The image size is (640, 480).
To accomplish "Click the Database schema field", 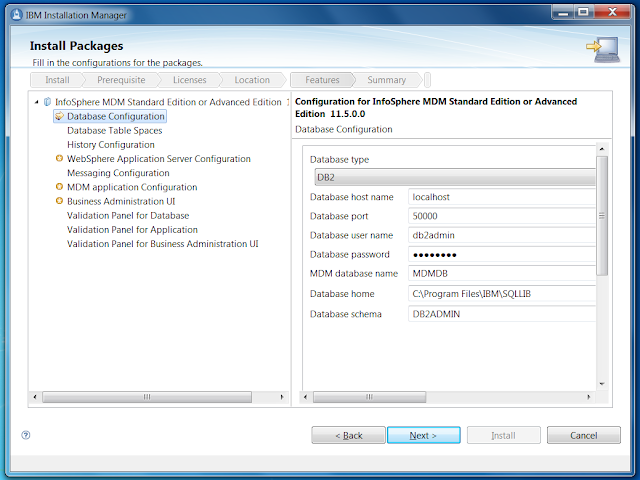I will [502, 314].
